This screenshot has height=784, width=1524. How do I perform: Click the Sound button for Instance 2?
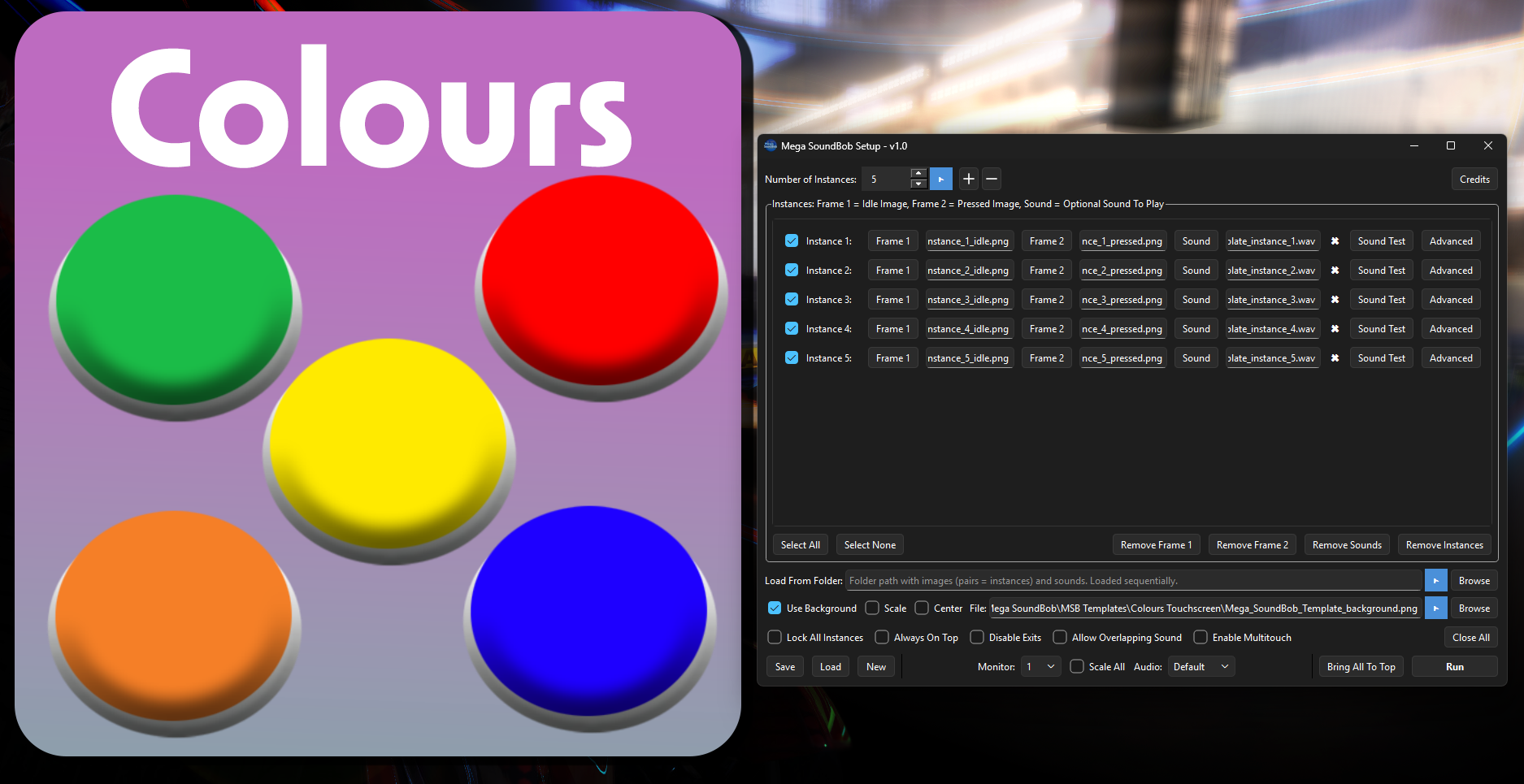[1196, 271]
